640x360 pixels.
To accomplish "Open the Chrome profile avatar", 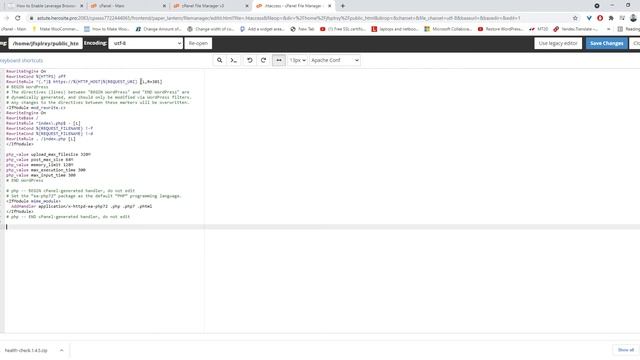I will coord(633,18).
